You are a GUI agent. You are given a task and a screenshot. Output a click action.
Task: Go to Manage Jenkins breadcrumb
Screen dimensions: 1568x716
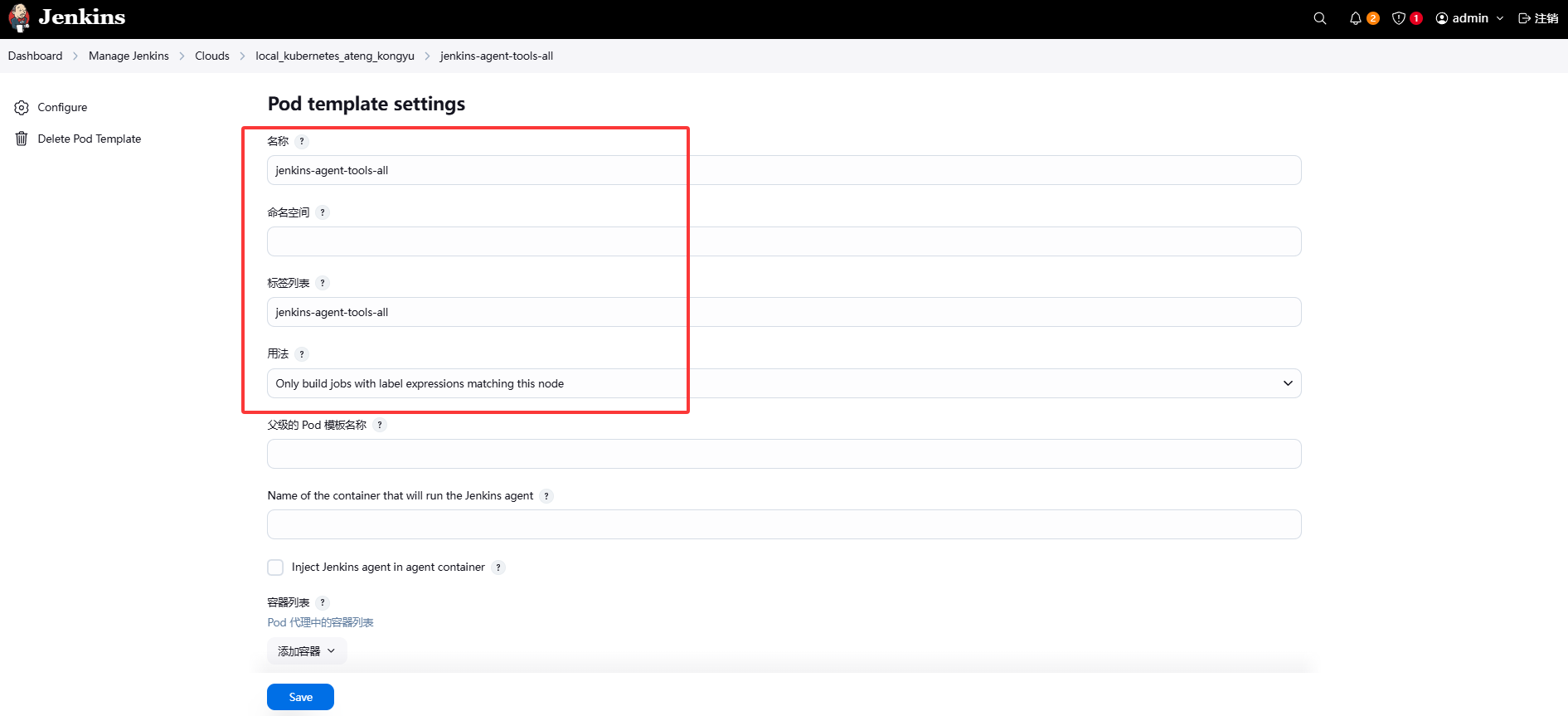129,56
